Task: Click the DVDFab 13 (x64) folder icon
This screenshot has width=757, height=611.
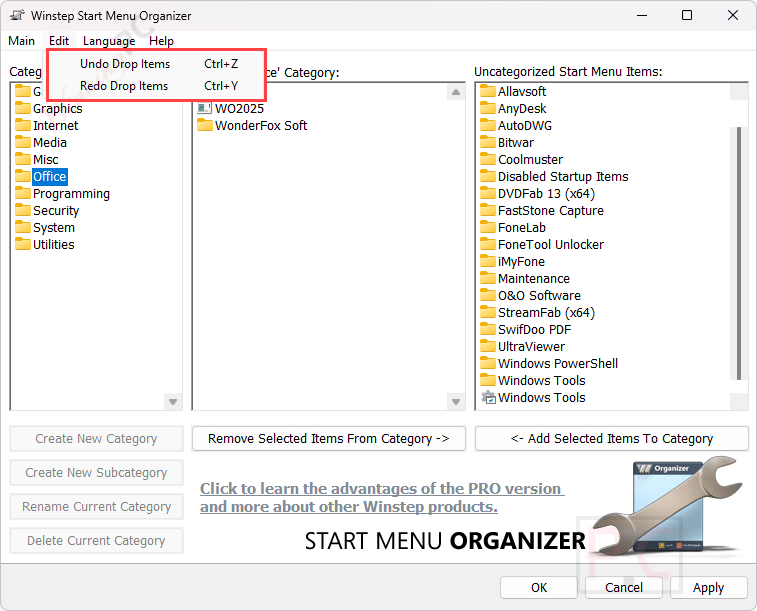Action: [x=488, y=193]
